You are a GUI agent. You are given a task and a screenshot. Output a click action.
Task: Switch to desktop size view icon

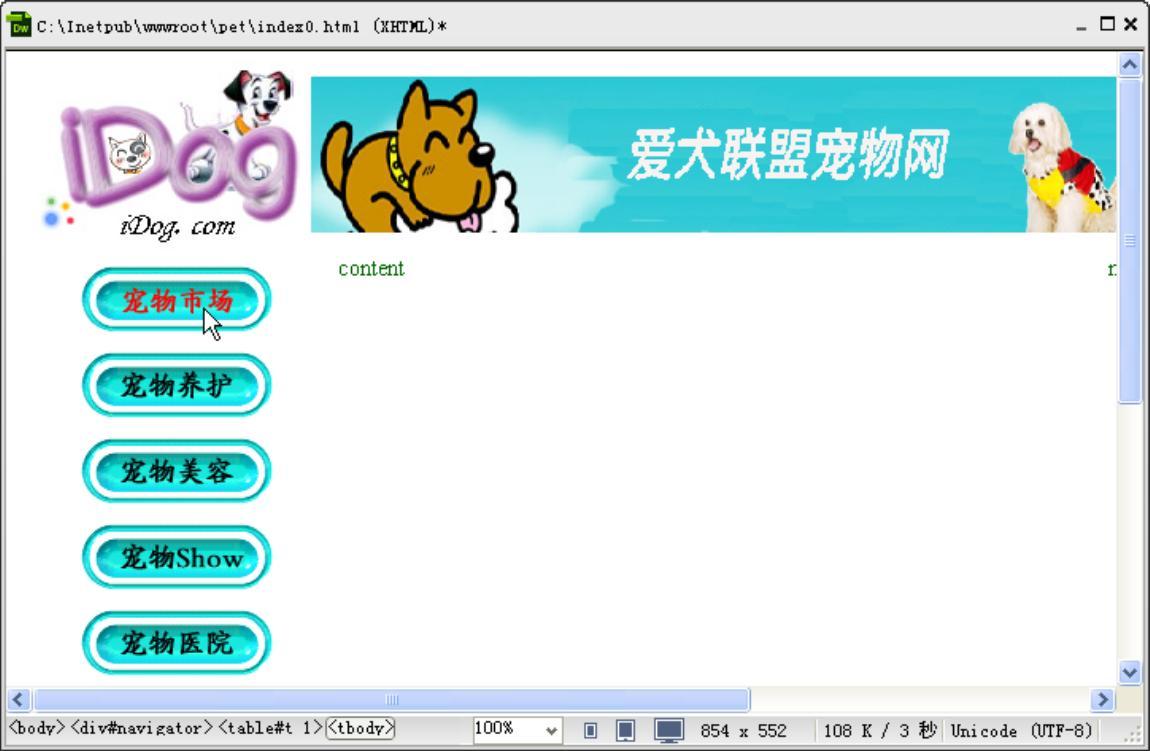click(x=669, y=730)
